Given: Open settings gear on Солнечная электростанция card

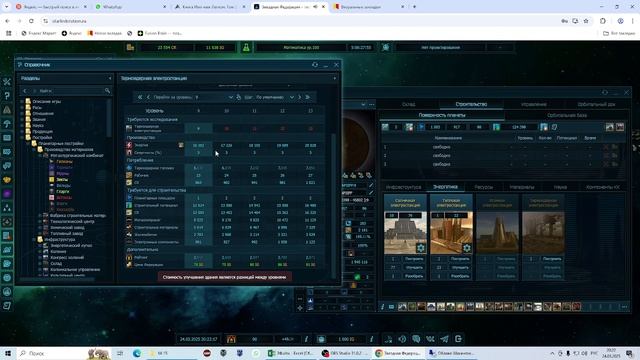Looking at the screenshot, I should click(421, 248).
